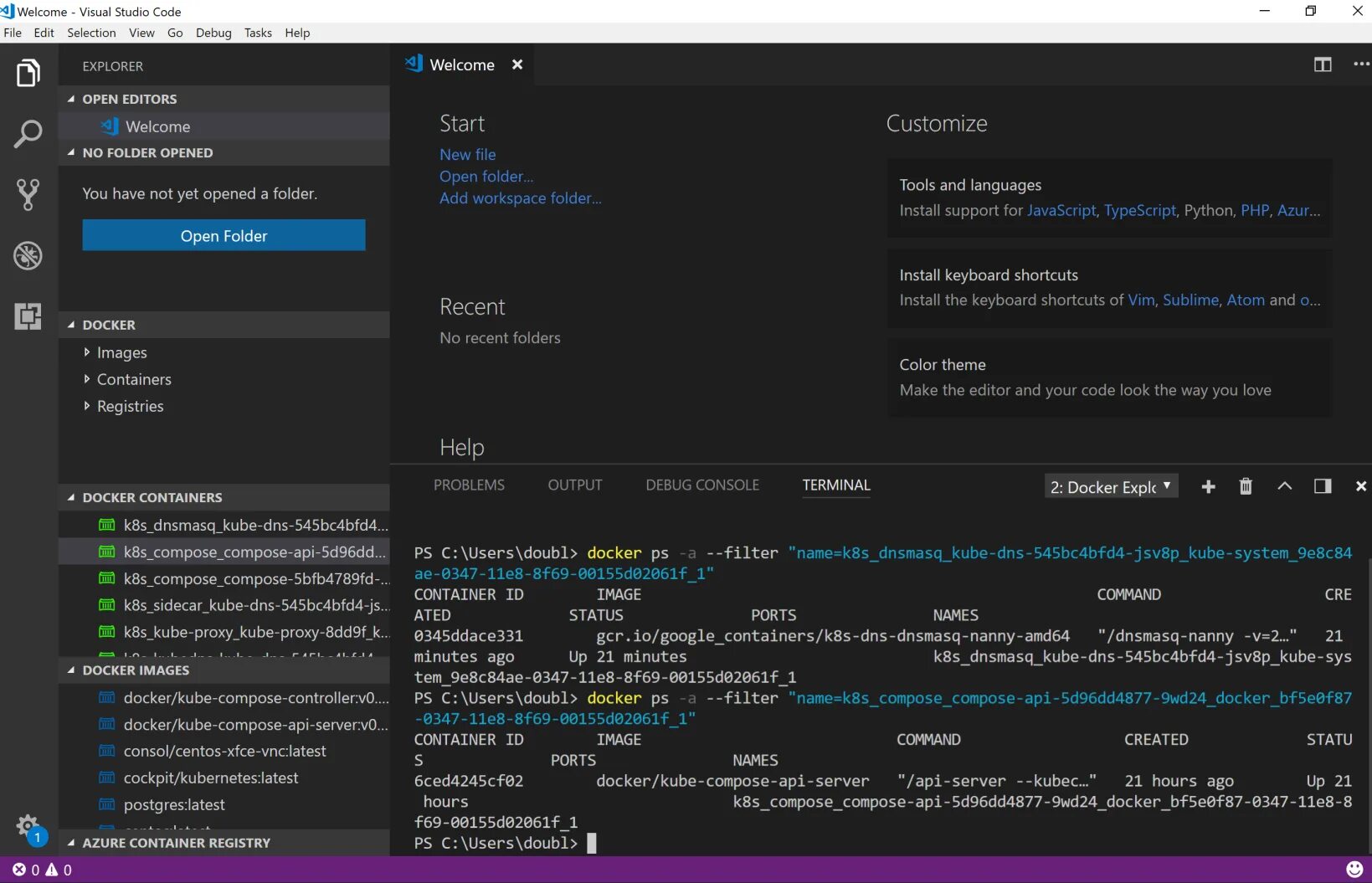The height and width of the screenshot is (883, 1372).
Task: Click the cockpit/kubernetes image icon
Action: (107, 778)
